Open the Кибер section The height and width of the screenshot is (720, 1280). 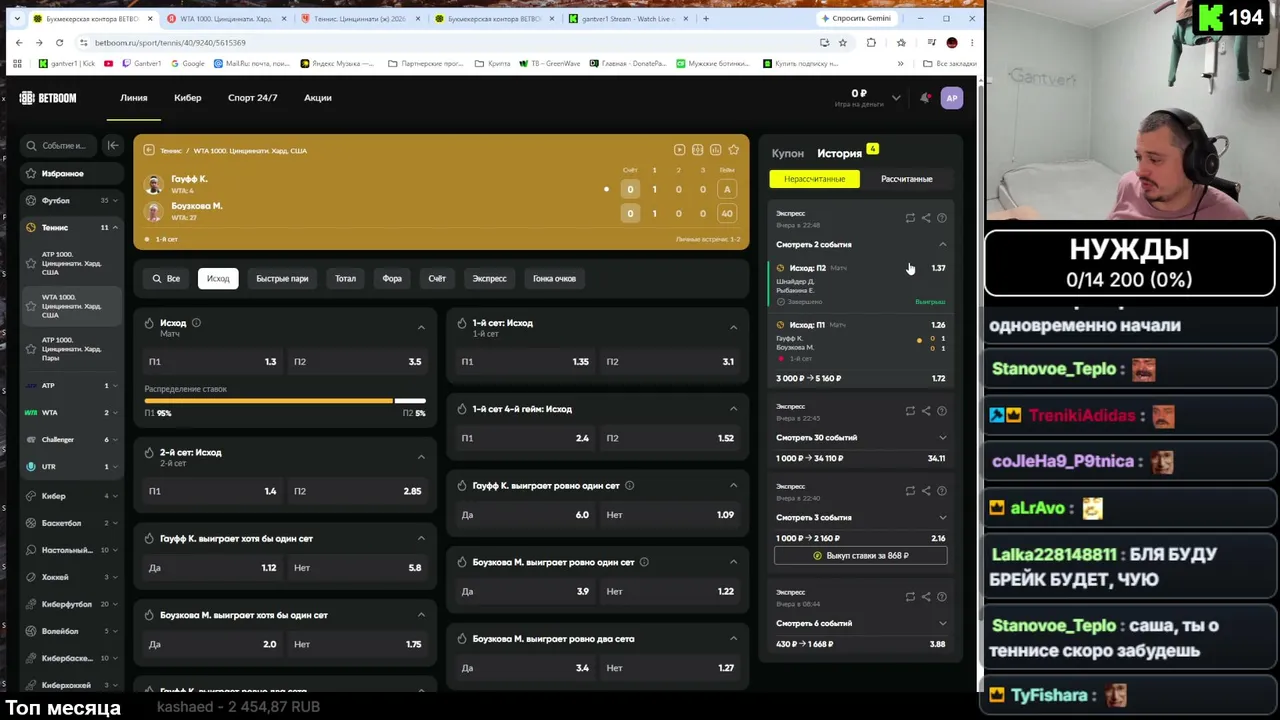click(188, 98)
